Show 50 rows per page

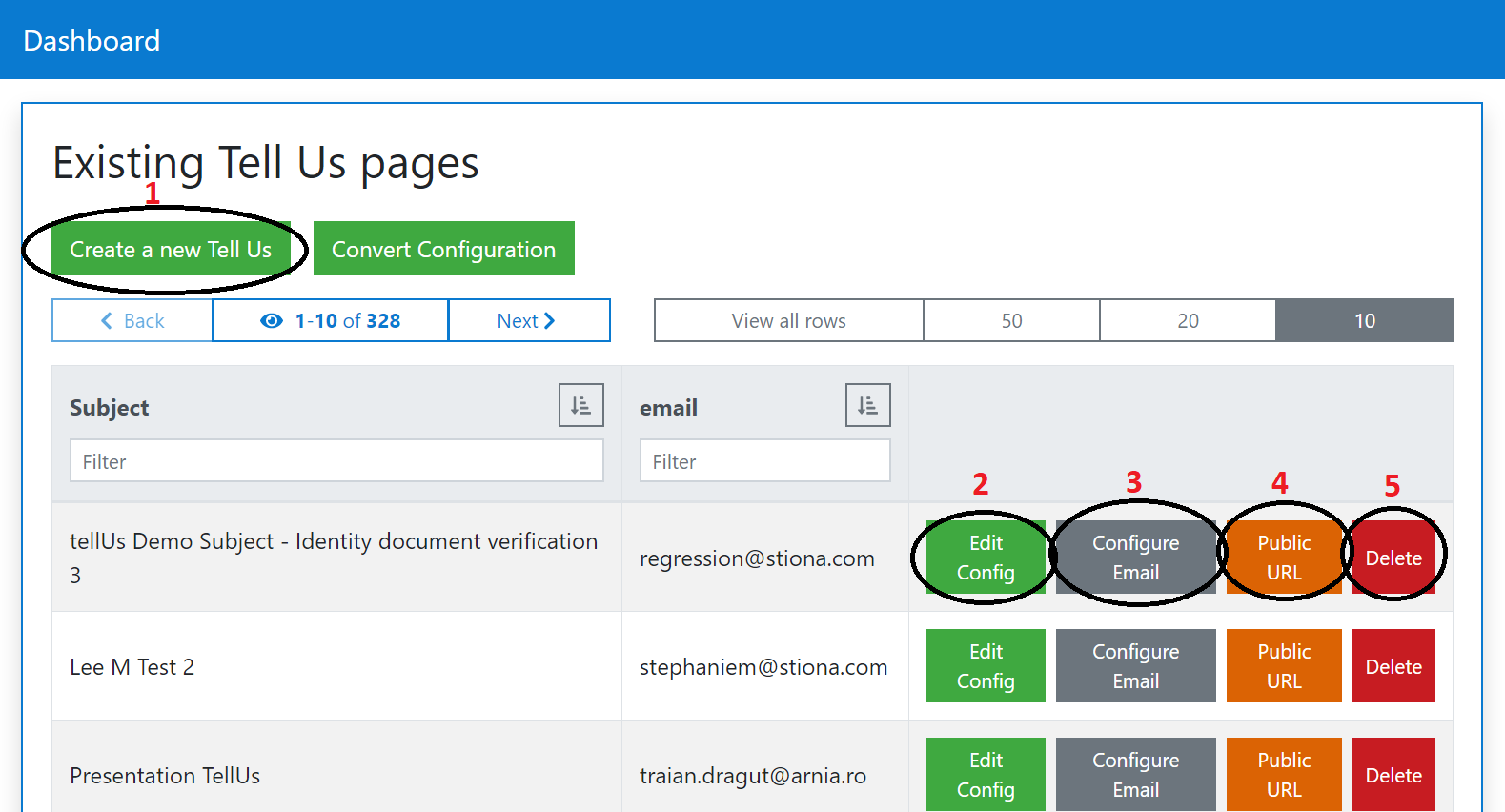tap(1011, 321)
